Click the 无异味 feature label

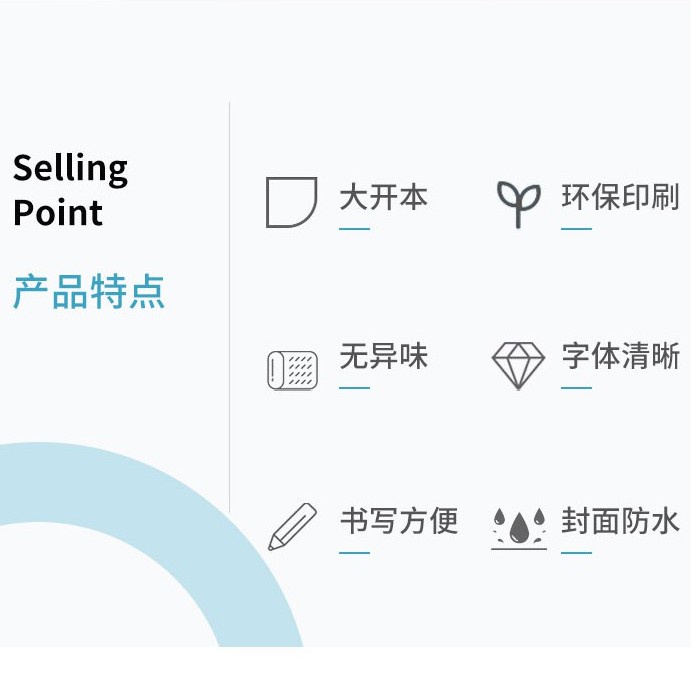pyautogui.click(x=383, y=356)
